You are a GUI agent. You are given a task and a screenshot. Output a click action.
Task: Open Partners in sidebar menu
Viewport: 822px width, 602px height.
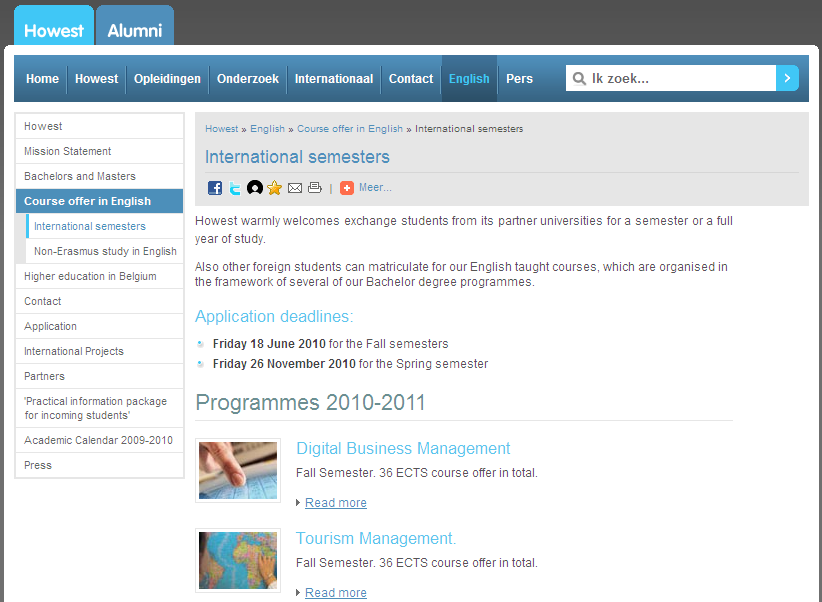100,377
